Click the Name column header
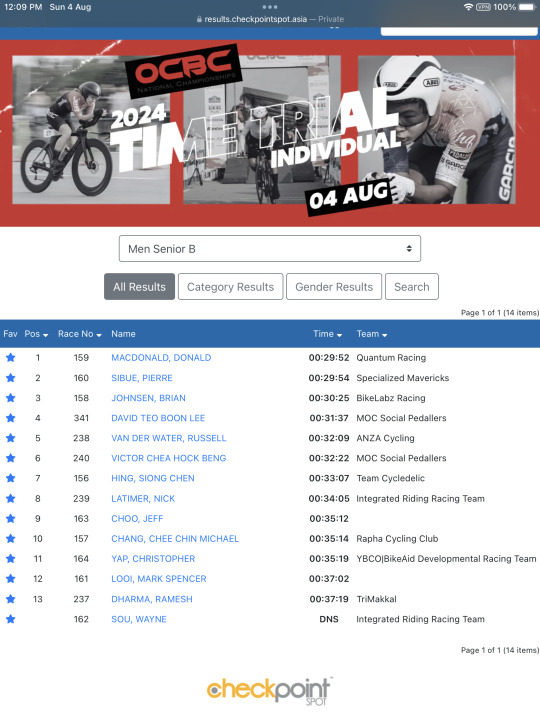 tap(123, 334)
